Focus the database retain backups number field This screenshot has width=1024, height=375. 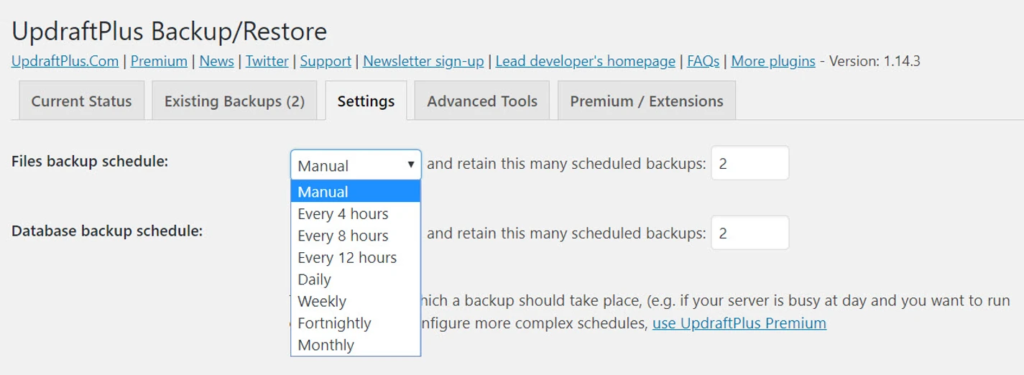750,233
